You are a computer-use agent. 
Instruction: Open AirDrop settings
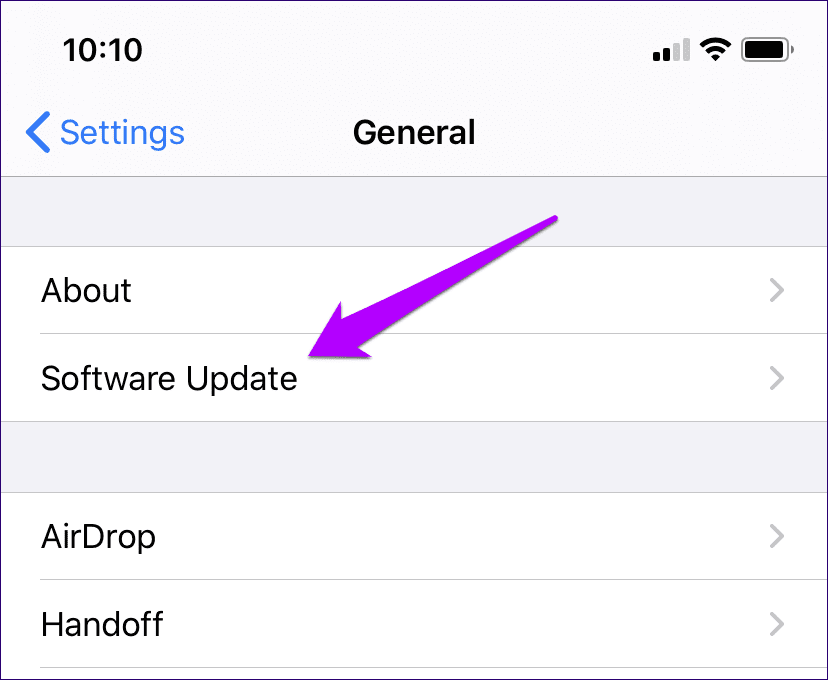(x=414, y=536)
